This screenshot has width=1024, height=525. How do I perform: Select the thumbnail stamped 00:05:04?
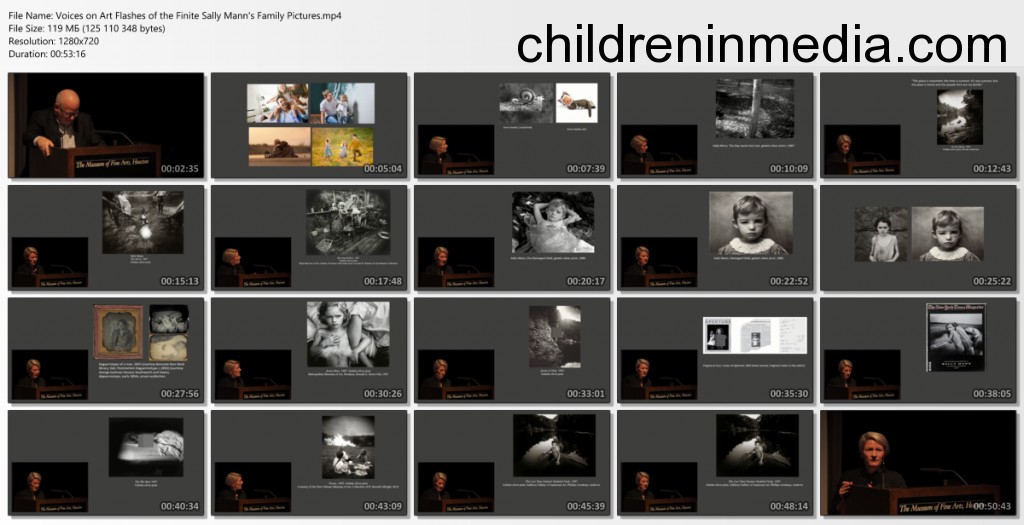[309, 125]
